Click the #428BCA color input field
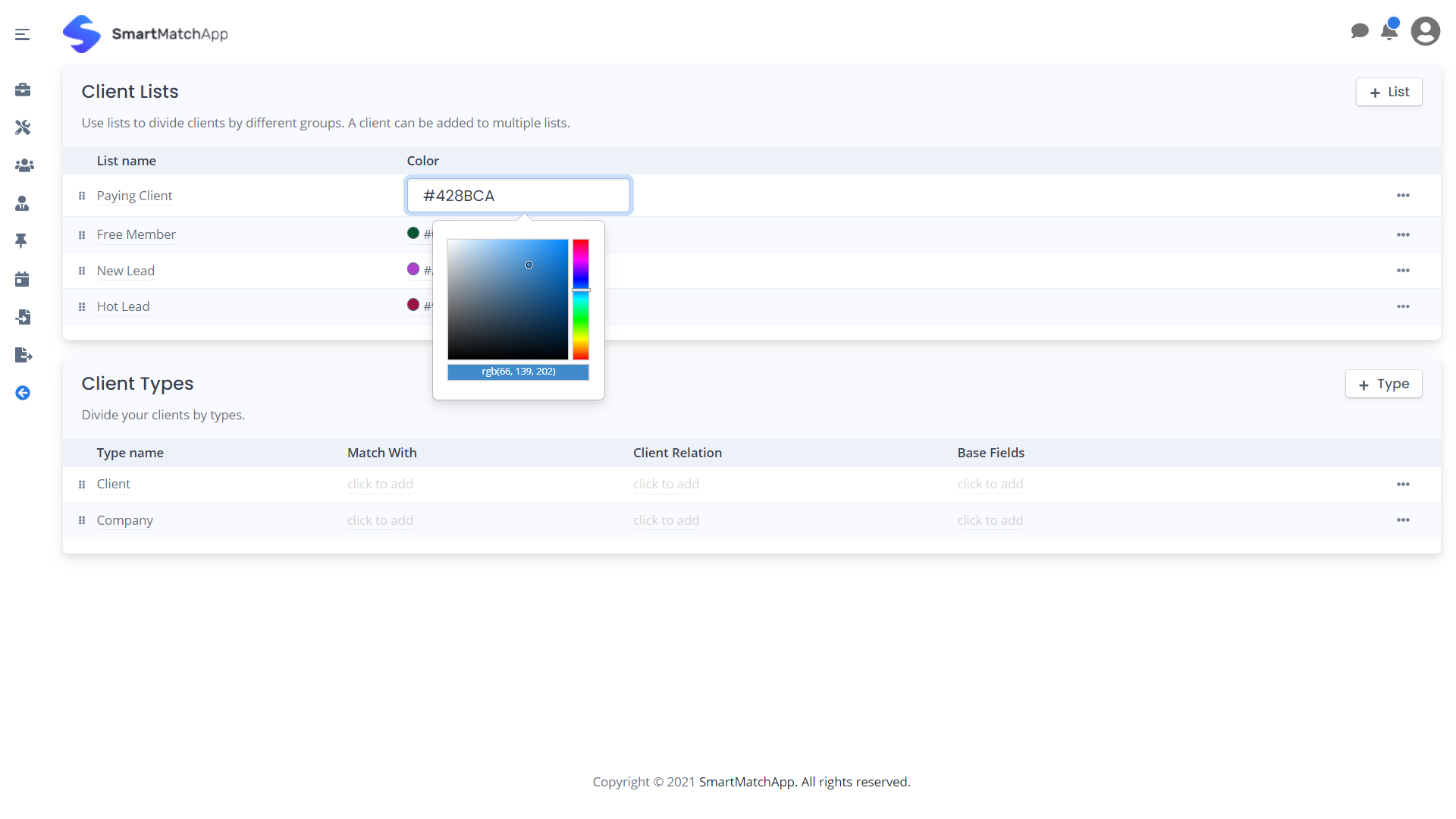 519,196
